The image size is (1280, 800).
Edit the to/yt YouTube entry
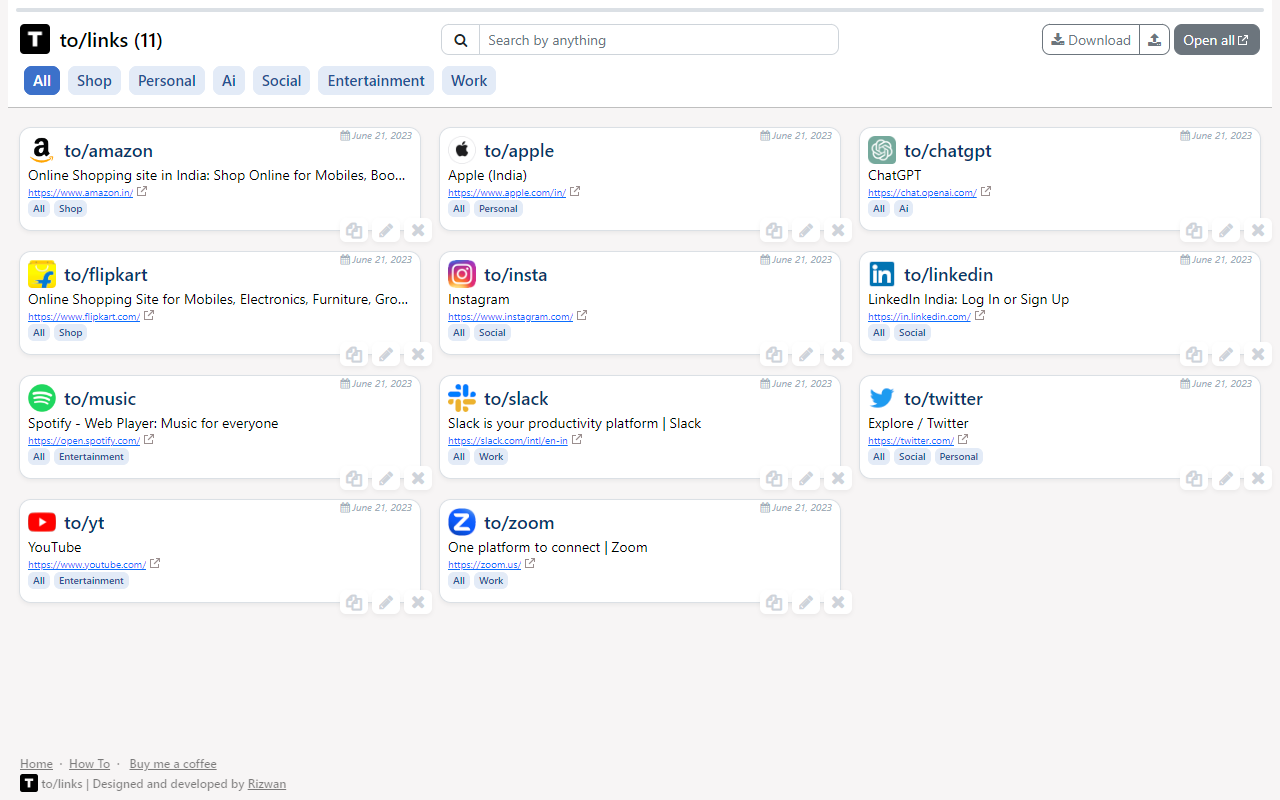(x=386, y=603)
